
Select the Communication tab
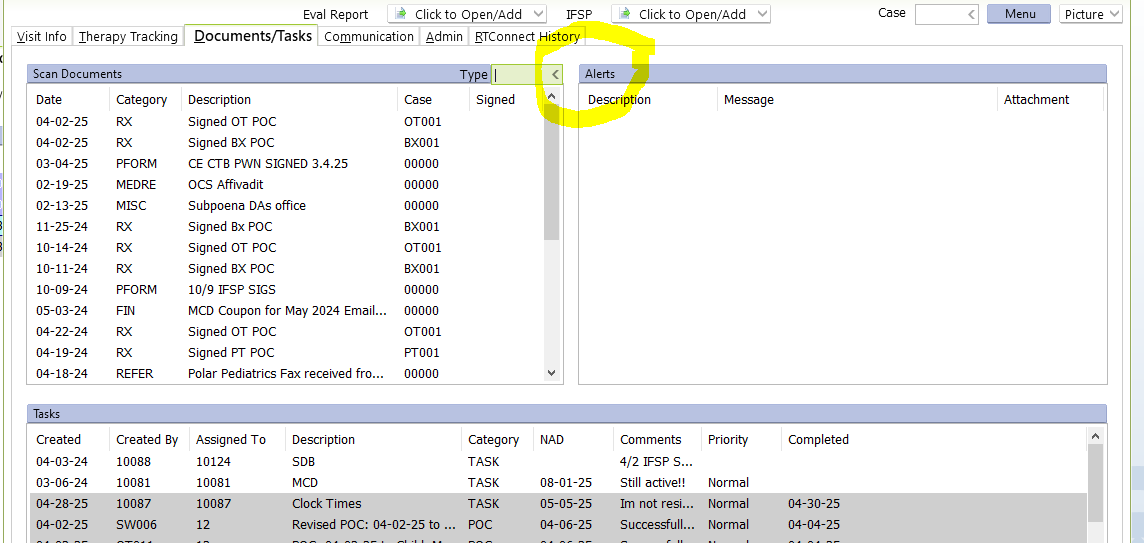369,37
